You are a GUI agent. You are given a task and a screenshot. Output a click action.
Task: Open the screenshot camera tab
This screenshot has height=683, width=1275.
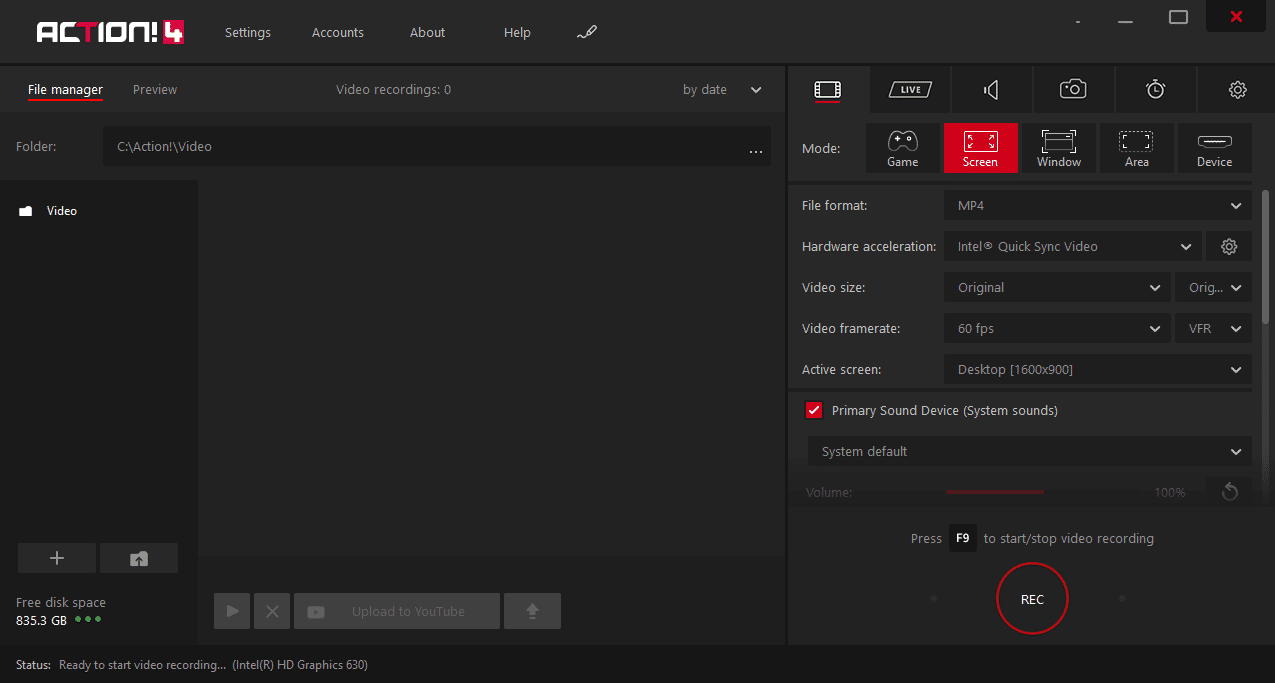pyautogui.click(x=1073, y=90)
